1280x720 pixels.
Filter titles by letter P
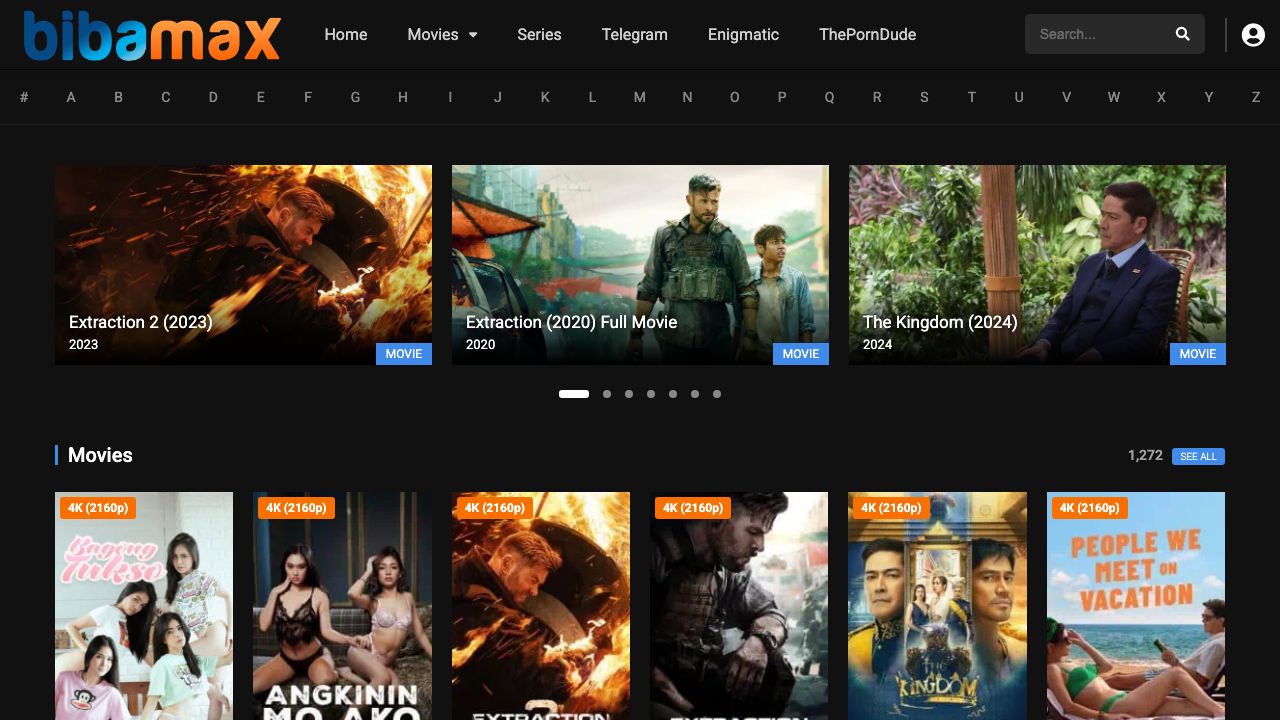click(782, 97)
